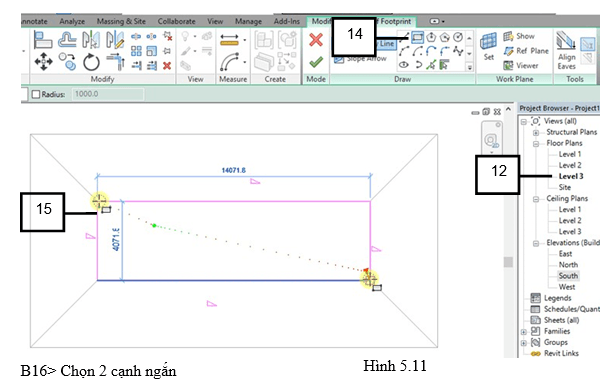Open Level 3 floor plan
Image resolution: width=607 pixels, height=383 pixels.
point(571,177)
